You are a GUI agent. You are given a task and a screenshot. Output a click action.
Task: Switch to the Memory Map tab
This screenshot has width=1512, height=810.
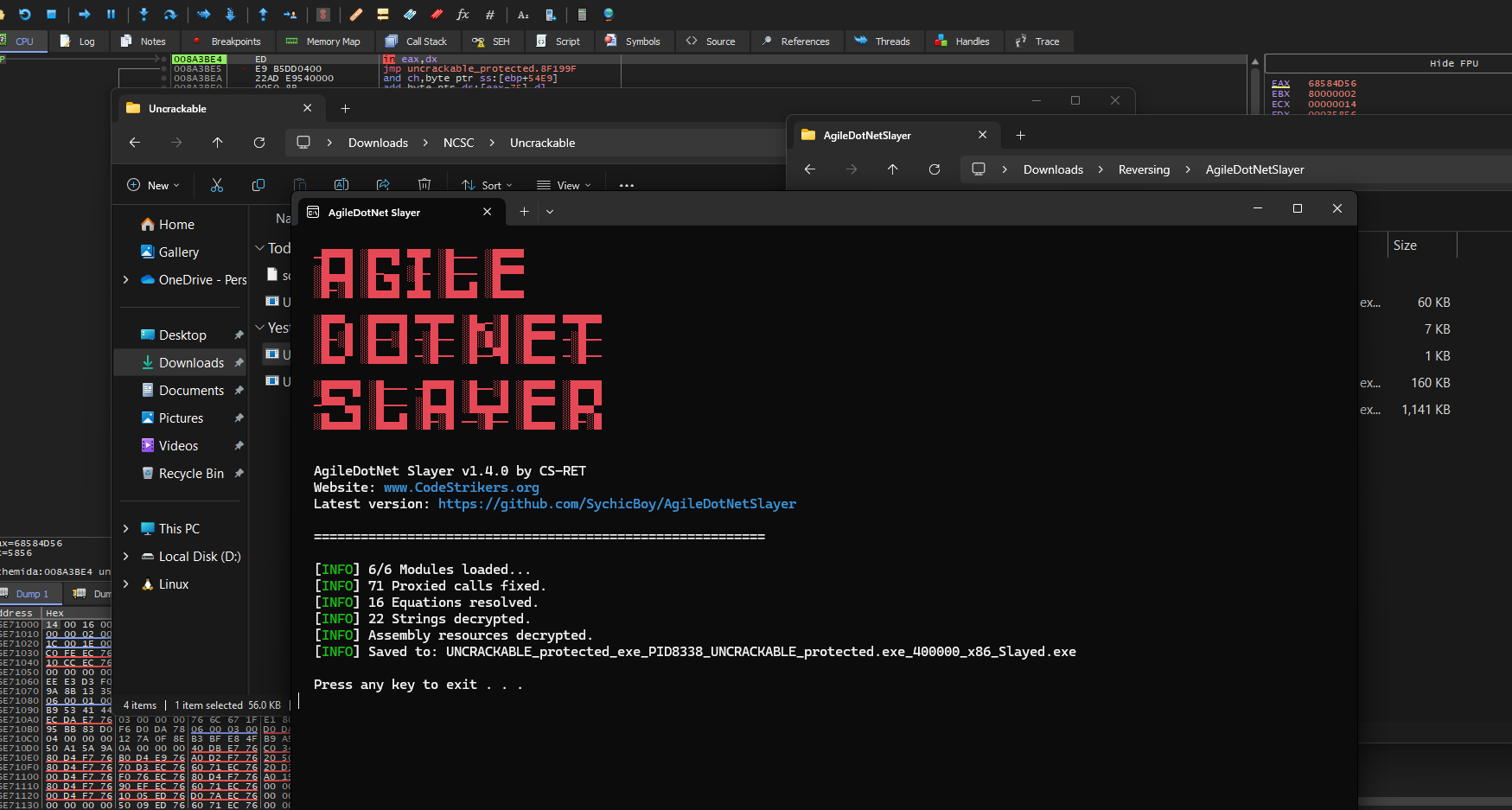(x=323, y=41)
